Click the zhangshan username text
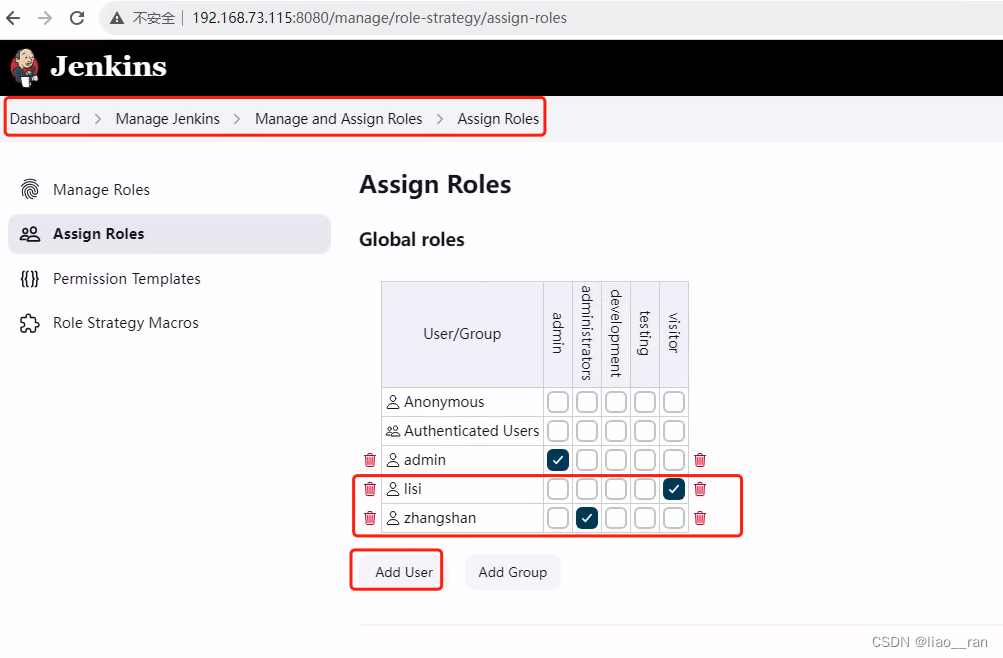 [x=440, y=518]
